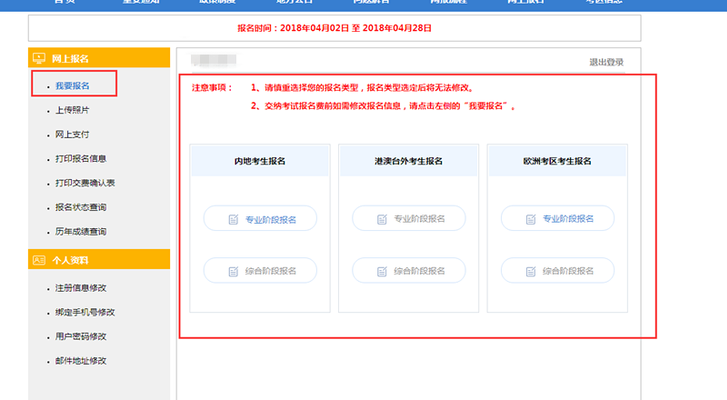
Task: Click the 退出登录 logout link
Action: coord(606,62)
